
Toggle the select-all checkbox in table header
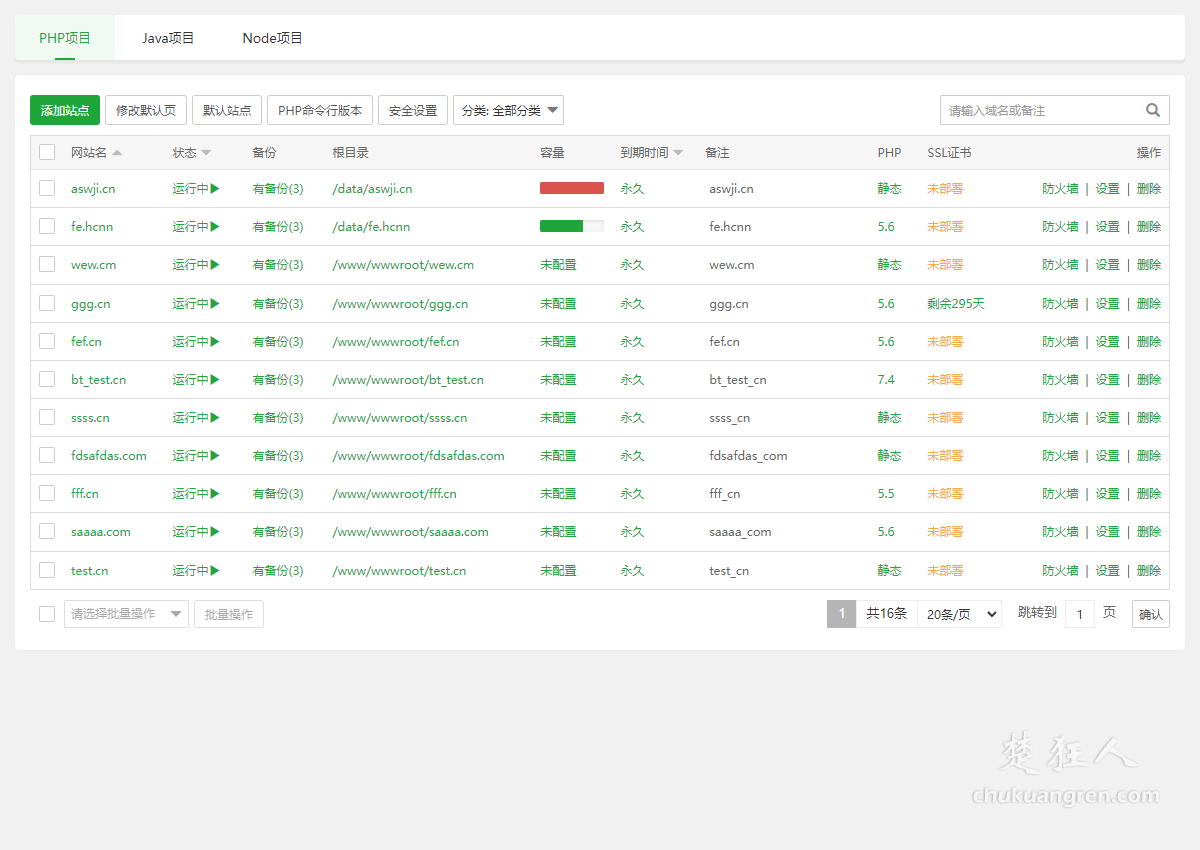pos(47,152)
